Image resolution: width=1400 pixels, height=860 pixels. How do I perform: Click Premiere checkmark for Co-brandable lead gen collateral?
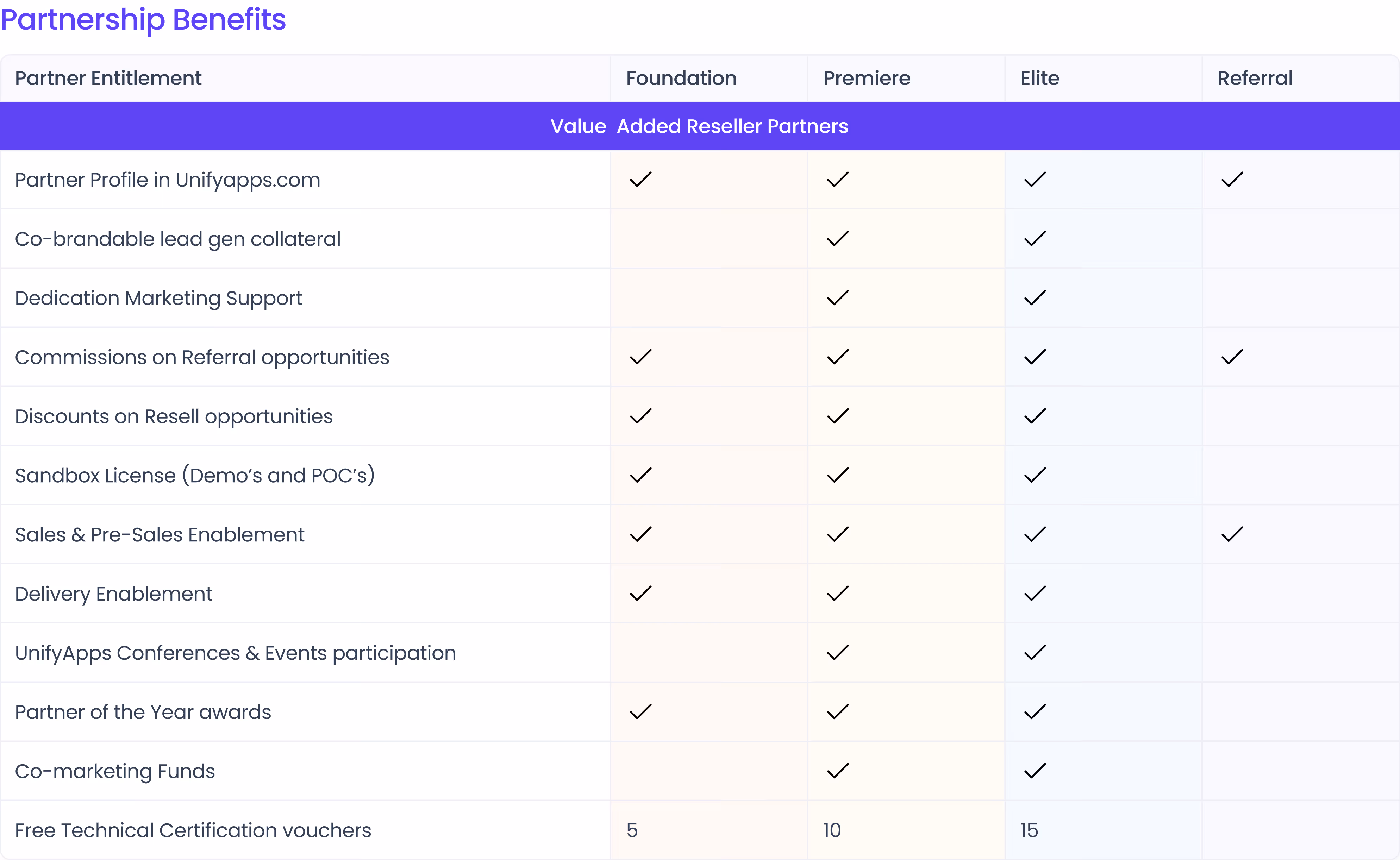coord(838,239)
